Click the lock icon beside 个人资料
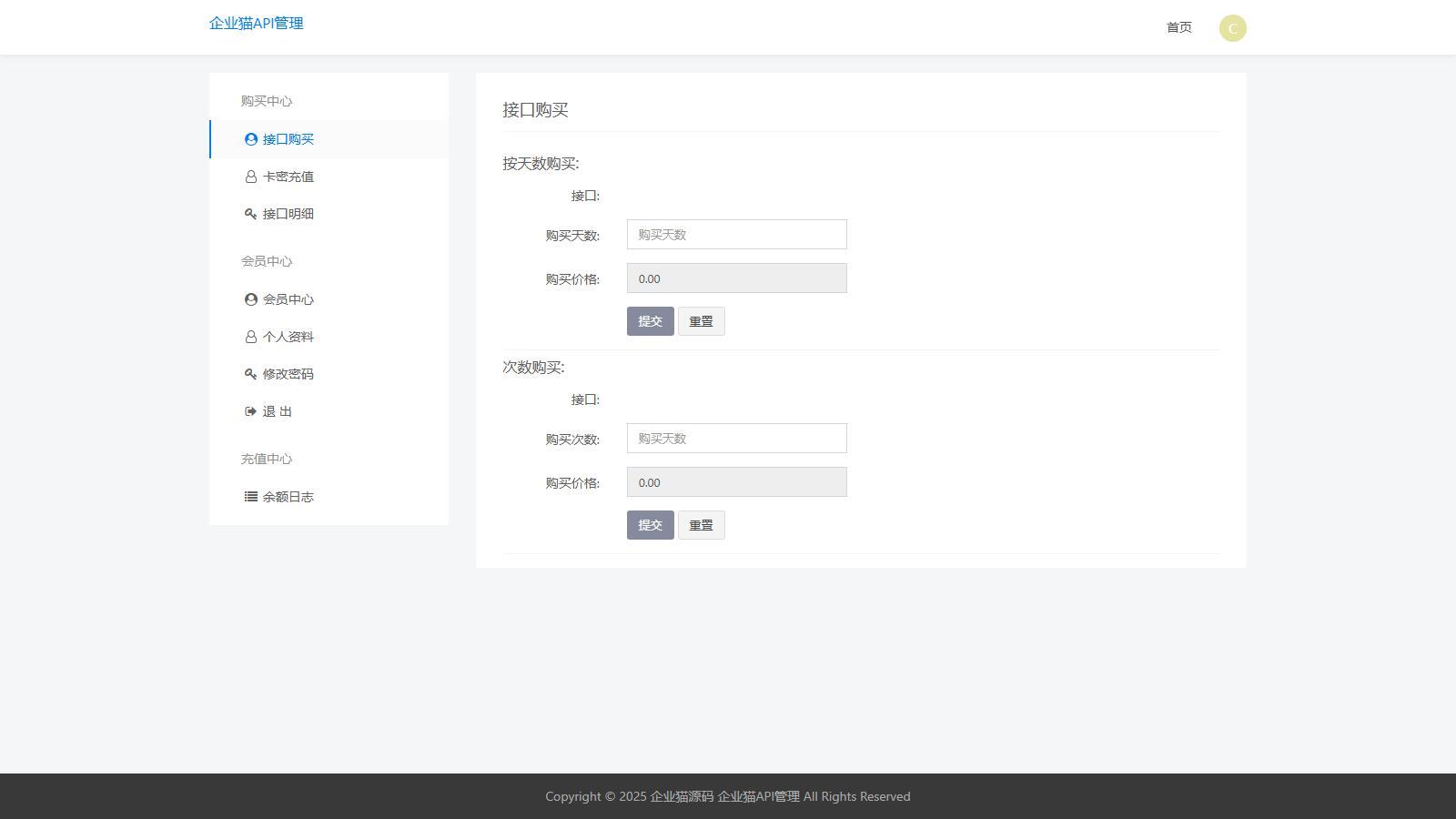 (x=251, y=337)
